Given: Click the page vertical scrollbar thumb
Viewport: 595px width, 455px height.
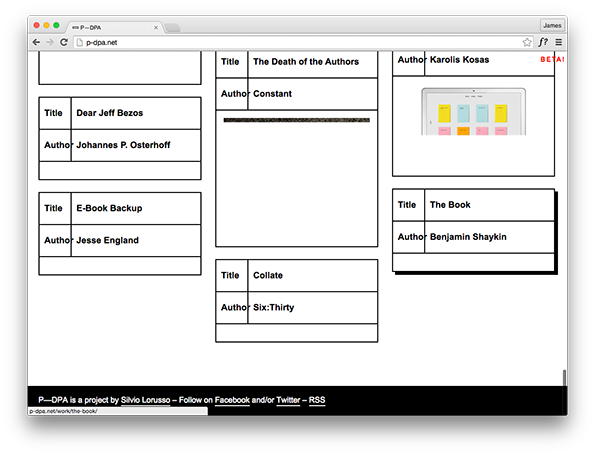Looking at the screenshot, I should pyautogui.click(x=564, y=378).
